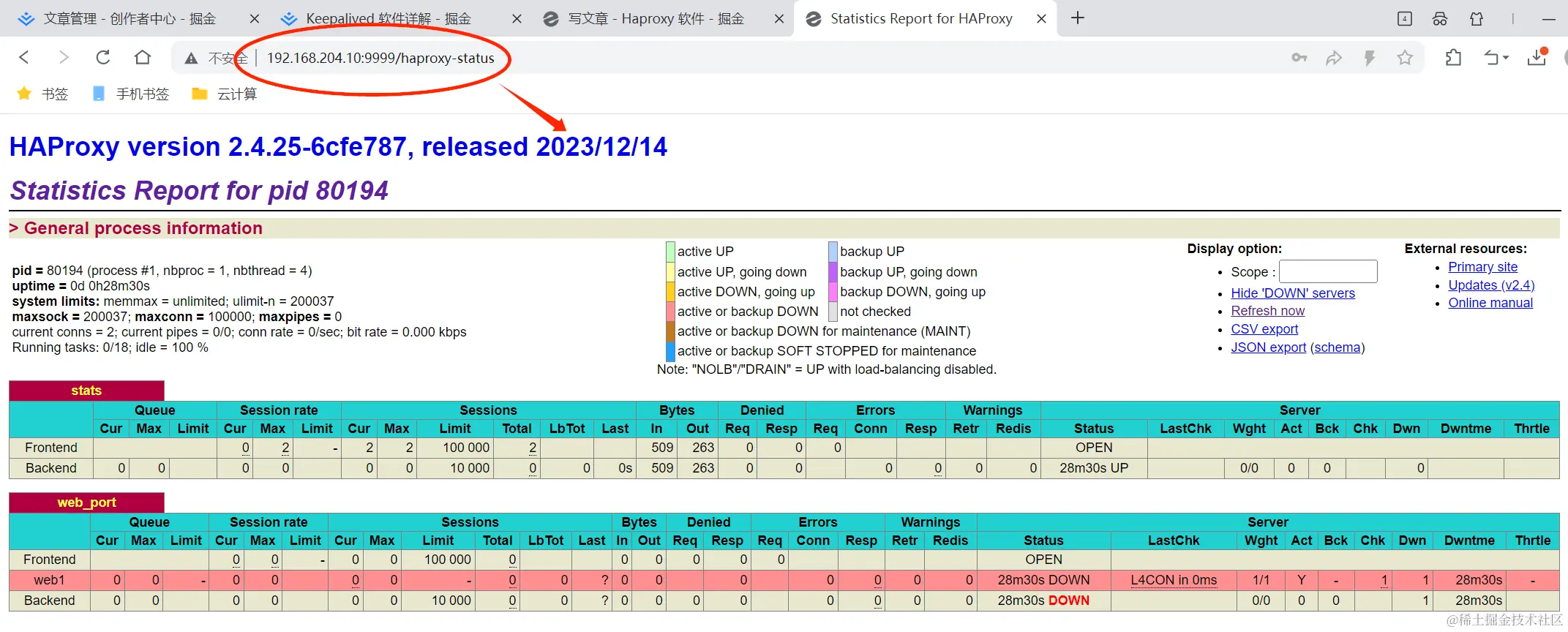Click the Scope text input field

(x=1328, y=271)
